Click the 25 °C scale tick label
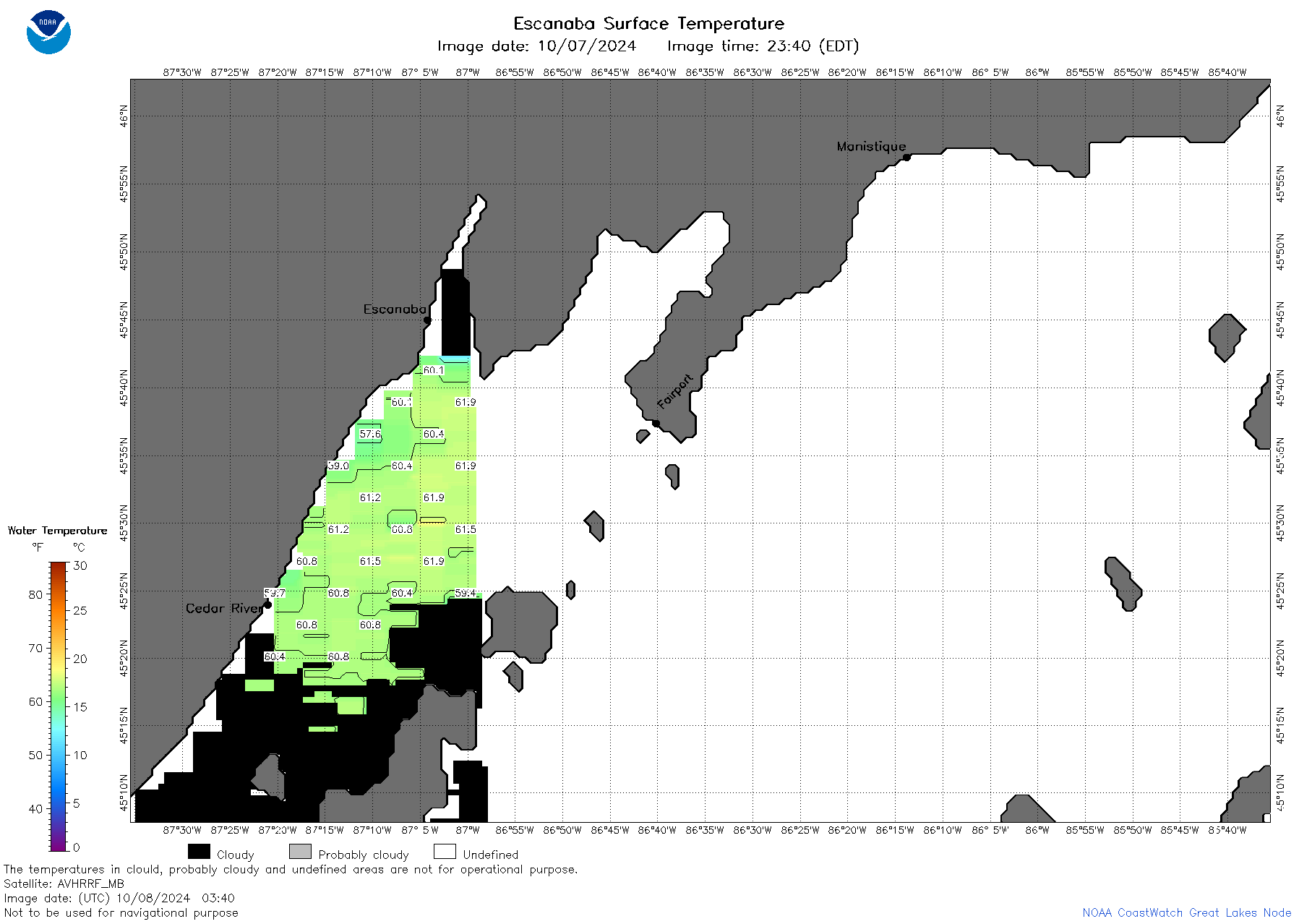The width and height of the screenshot is (1299, 924). click(80, 610)
